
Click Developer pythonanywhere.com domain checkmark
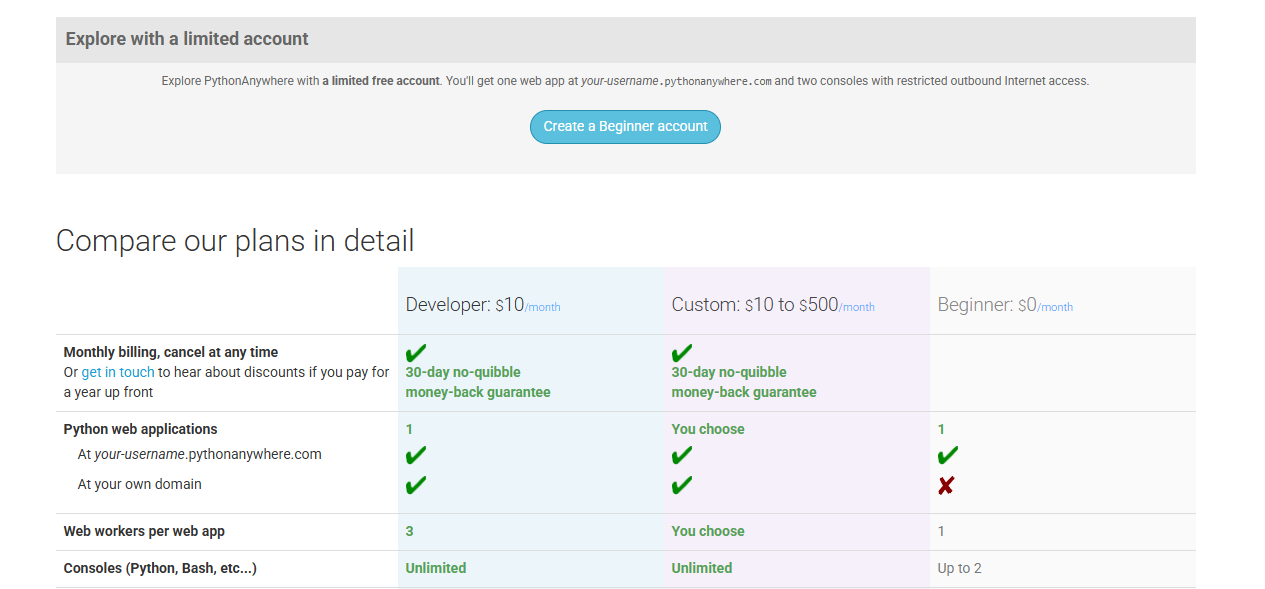pyautogui.click(x=416, y=455)
